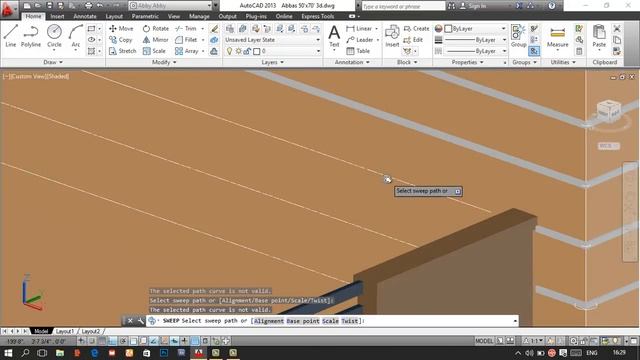Choose the Stretch tool
The width and height of the screenshot is (640, 360).
(122, 51)
